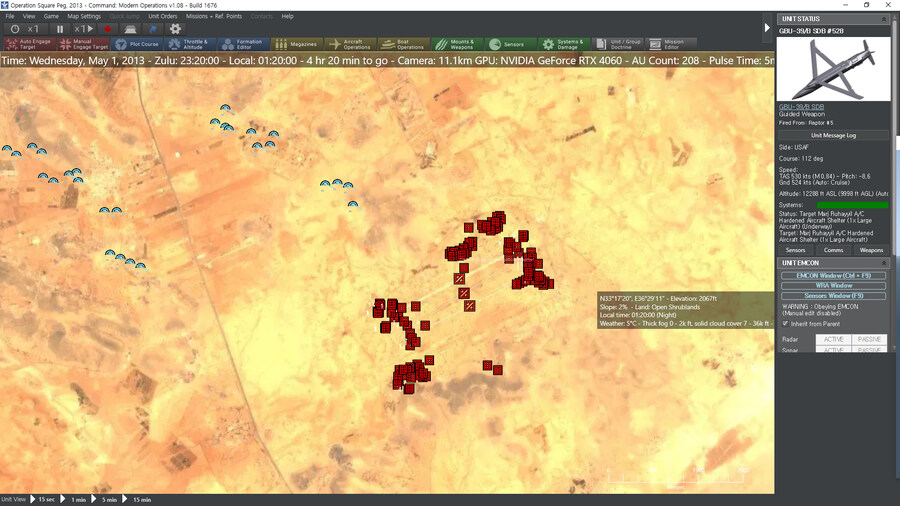Advance time by 5 min
Viewport: 900px width, 506px height.
[104, 500]
